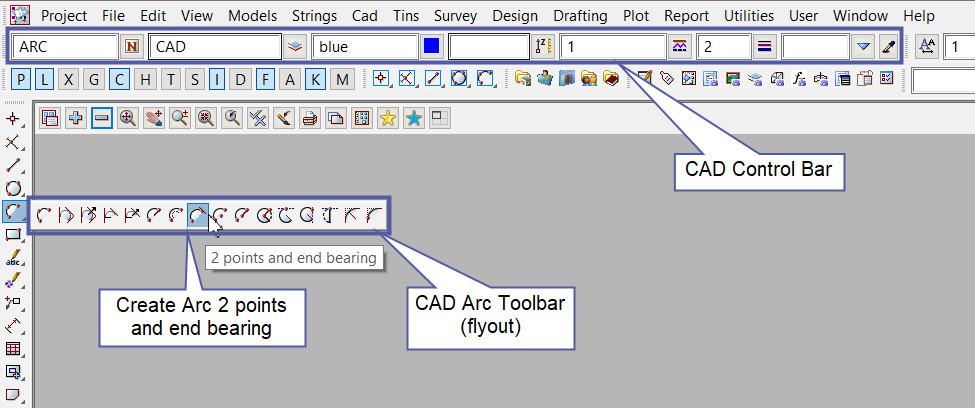Select the dimension tool in vertical toolbar
This screenshot has width=975, height=408.
(x=13, y=325)
